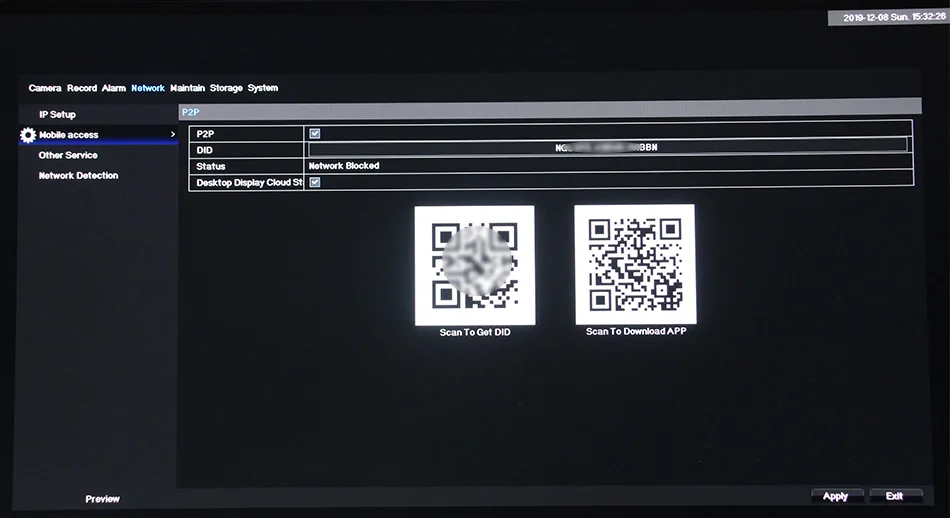950x518 pixels.
Task: Toggle the P2P checkbox
Action: tap(315, 133)
